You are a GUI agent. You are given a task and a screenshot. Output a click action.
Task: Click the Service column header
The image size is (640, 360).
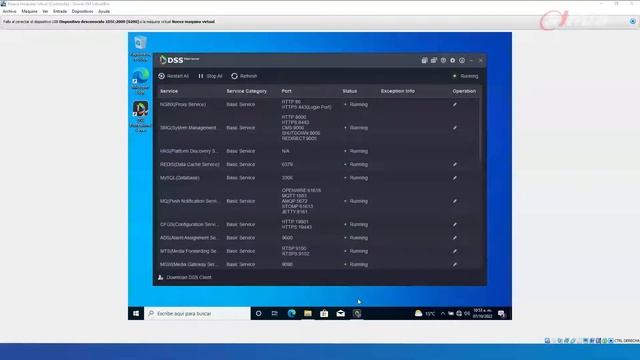pos(169,91)
